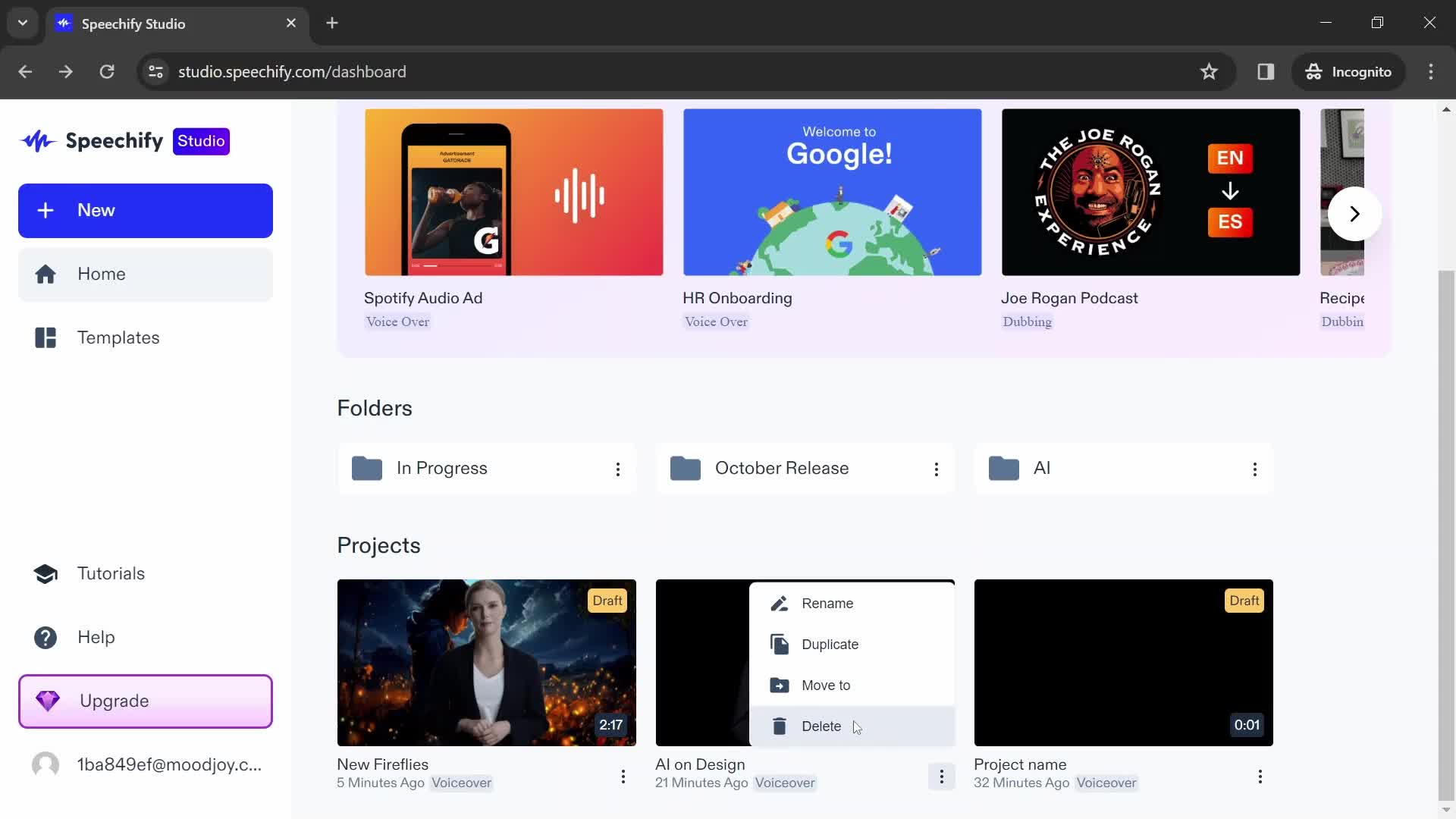
Task: Click the three-dot menu on In Progress folder
Action: [617, 468]
